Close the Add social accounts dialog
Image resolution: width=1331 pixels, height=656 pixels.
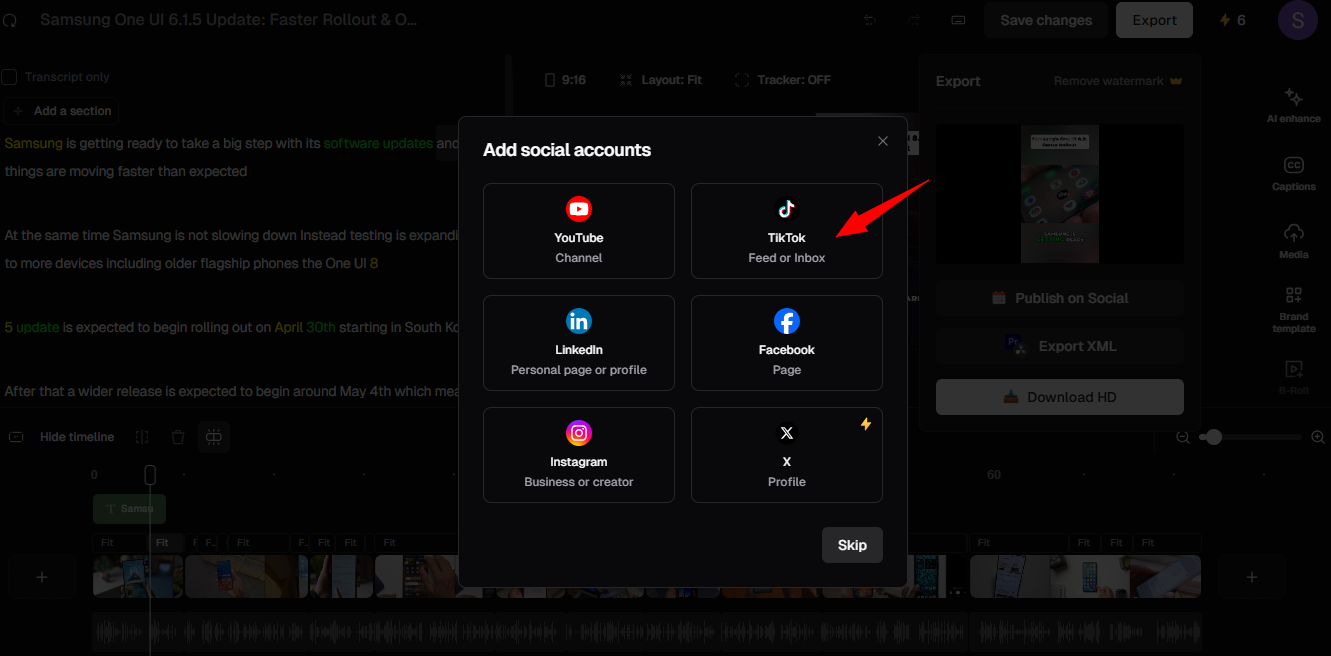point(883,141)
